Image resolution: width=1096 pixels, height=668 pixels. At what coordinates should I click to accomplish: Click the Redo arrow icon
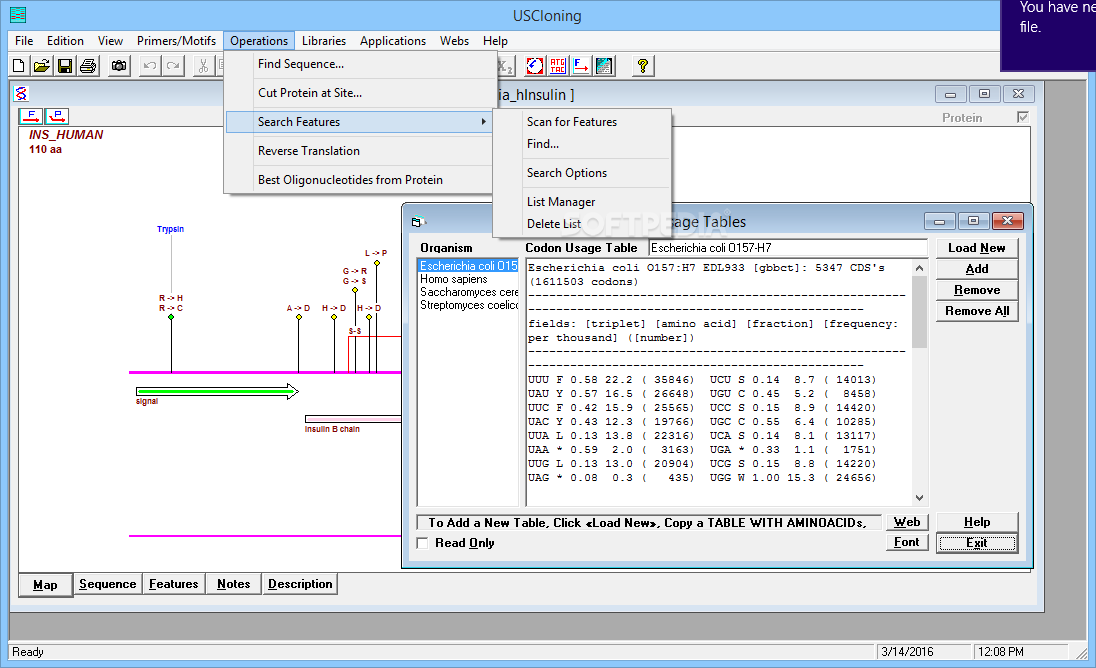tap(173, 66)
